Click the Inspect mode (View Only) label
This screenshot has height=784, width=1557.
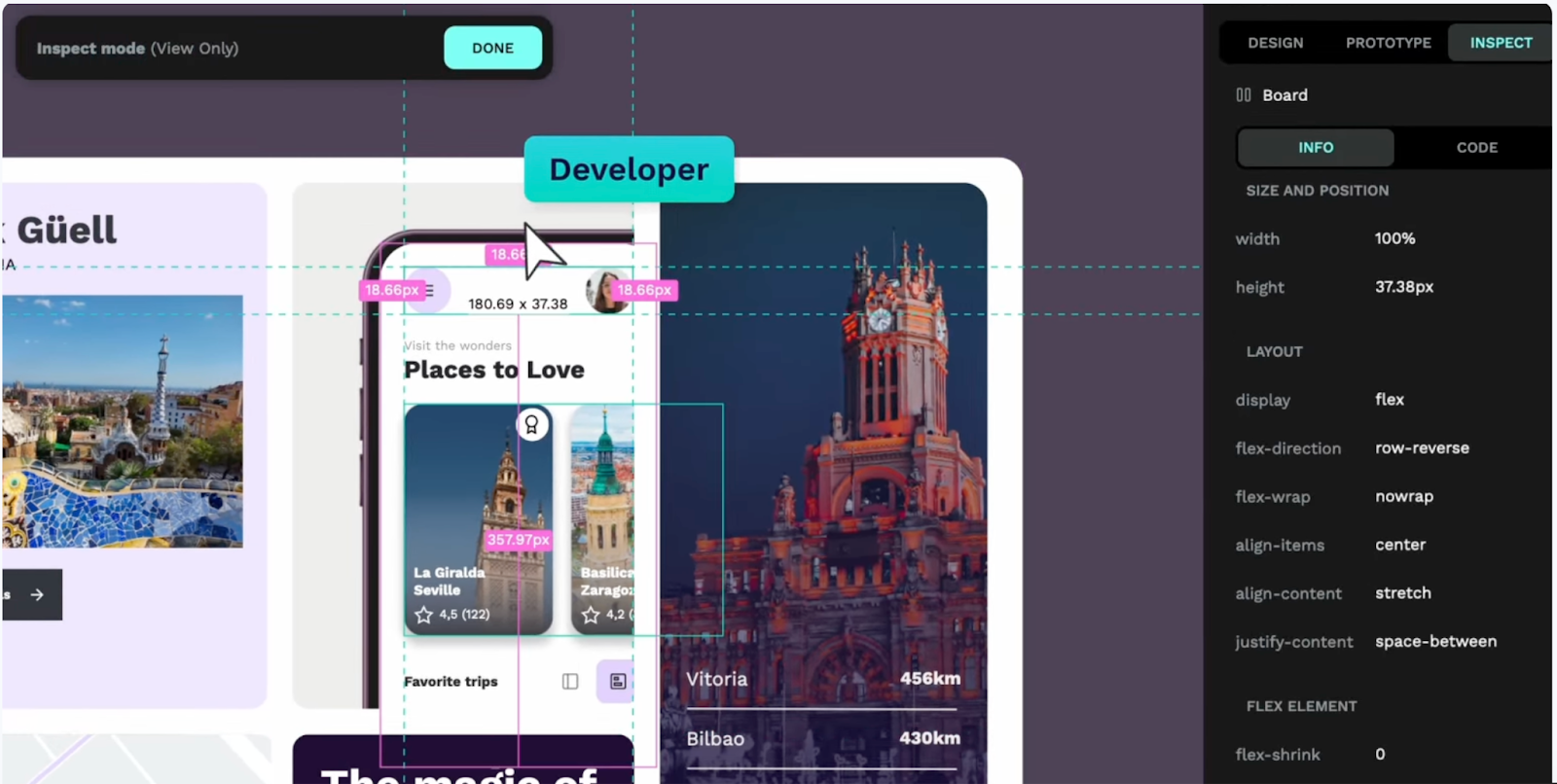point(137,49)
